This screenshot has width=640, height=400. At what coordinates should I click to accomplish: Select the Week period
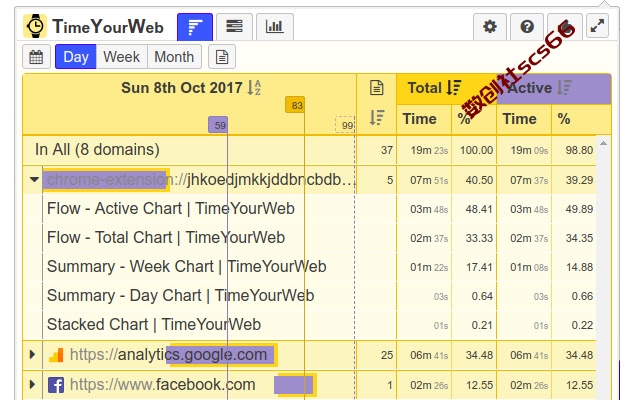point(121,57)
